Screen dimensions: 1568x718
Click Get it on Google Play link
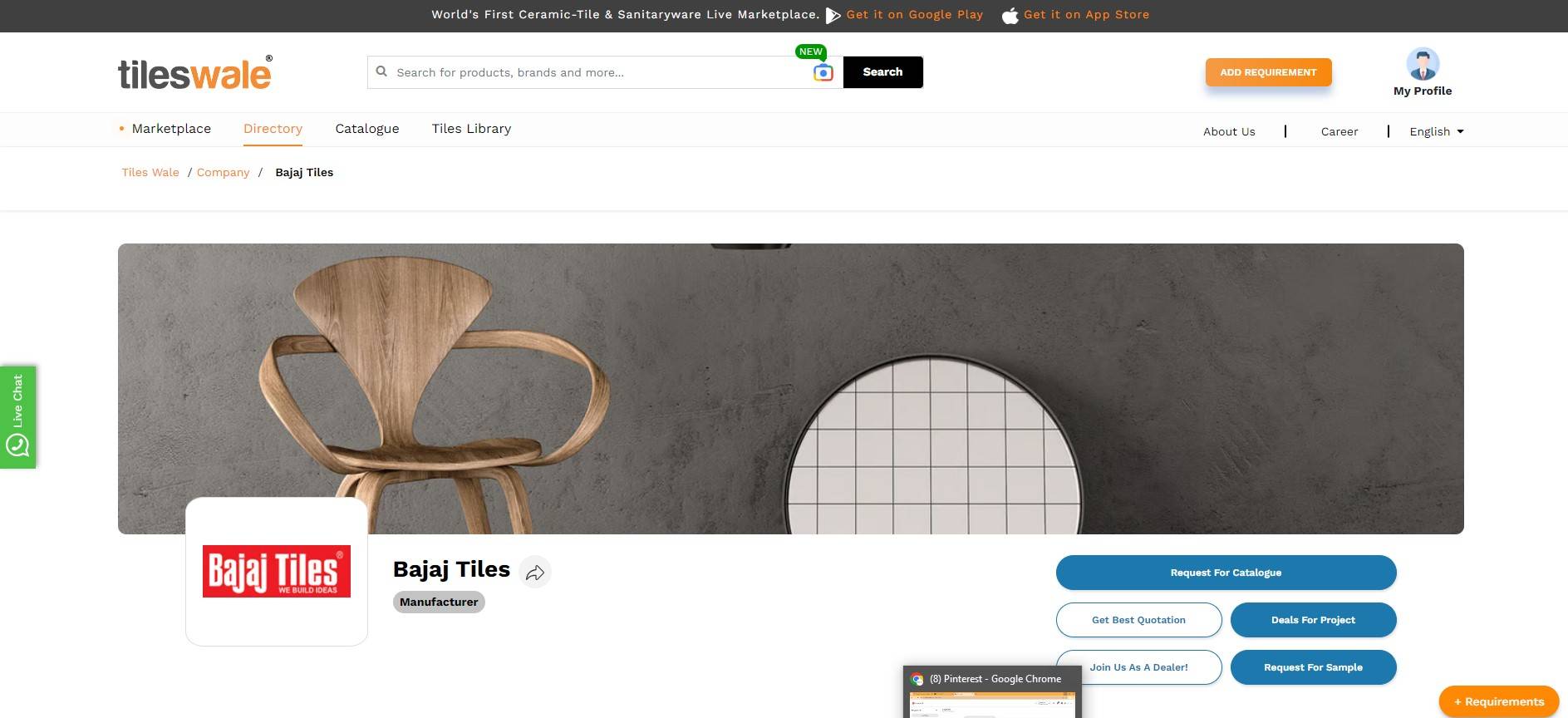click(914, 15)
